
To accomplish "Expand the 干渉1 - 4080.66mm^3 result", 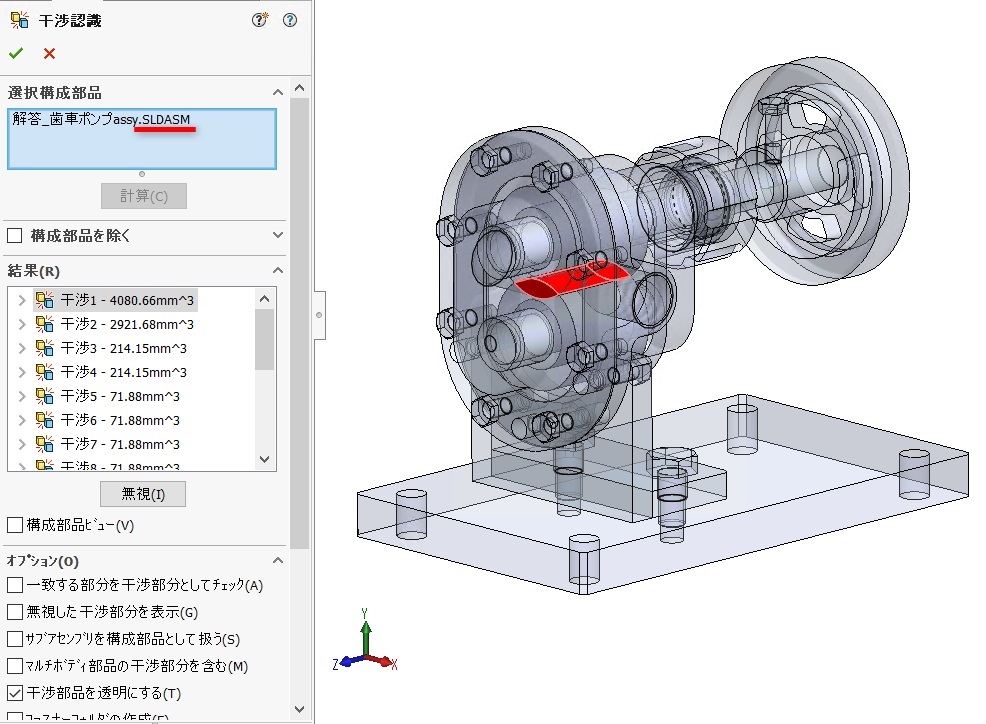I will (22, 300).
